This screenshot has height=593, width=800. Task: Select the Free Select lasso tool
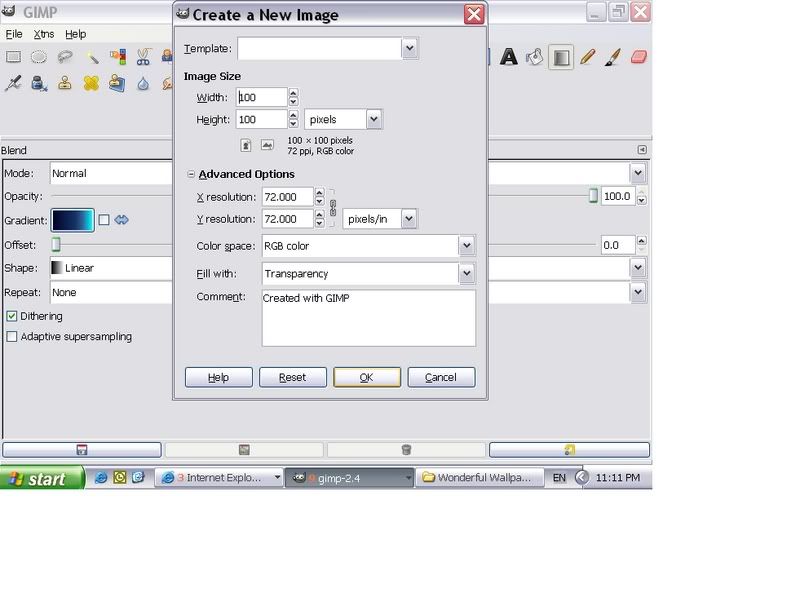pos(65,57)
